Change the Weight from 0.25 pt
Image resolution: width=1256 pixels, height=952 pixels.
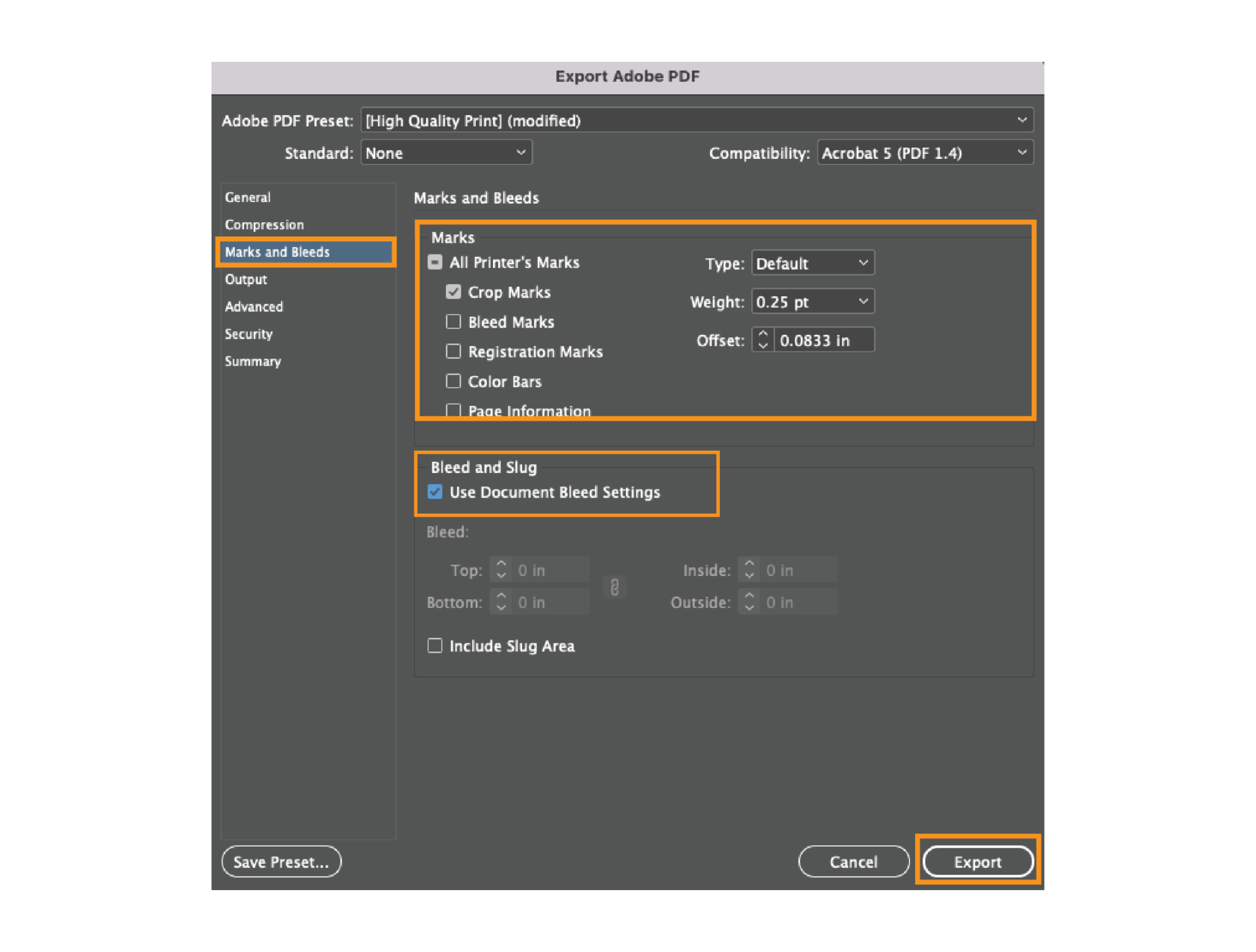(812, 302)
